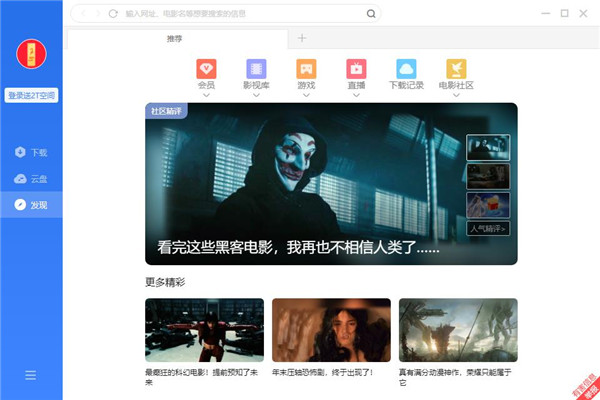Click the cloud icon beside 云盘

[x=20, y=179]
